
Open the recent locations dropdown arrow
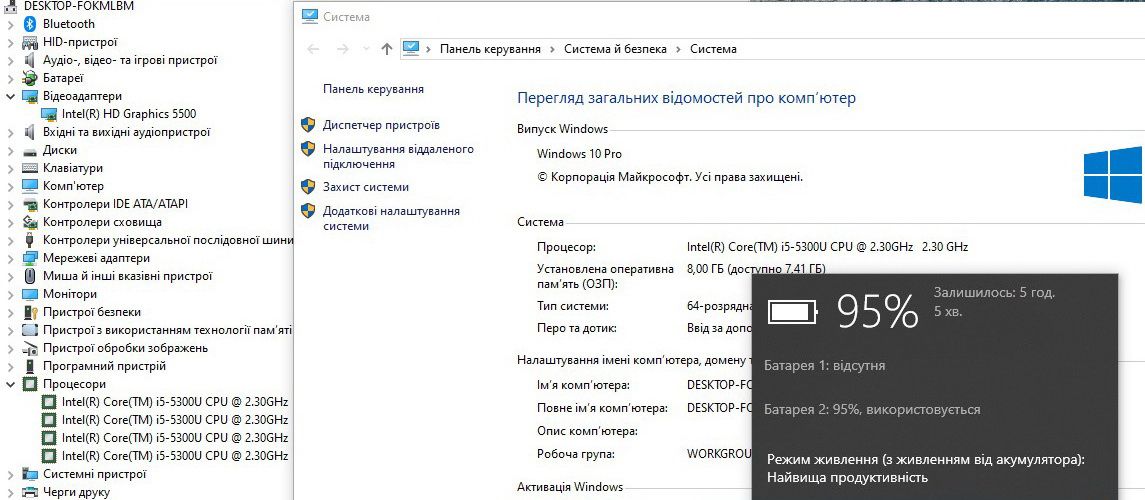tap(366, 49)
